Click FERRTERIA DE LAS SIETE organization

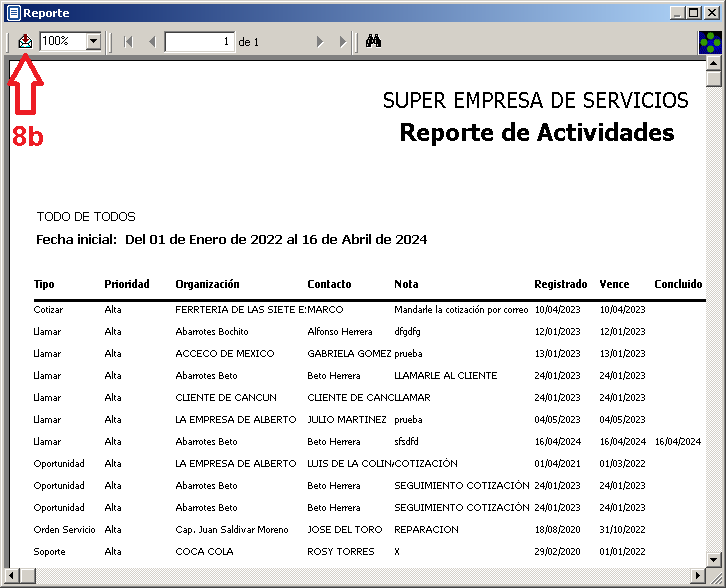pos(240,309)
